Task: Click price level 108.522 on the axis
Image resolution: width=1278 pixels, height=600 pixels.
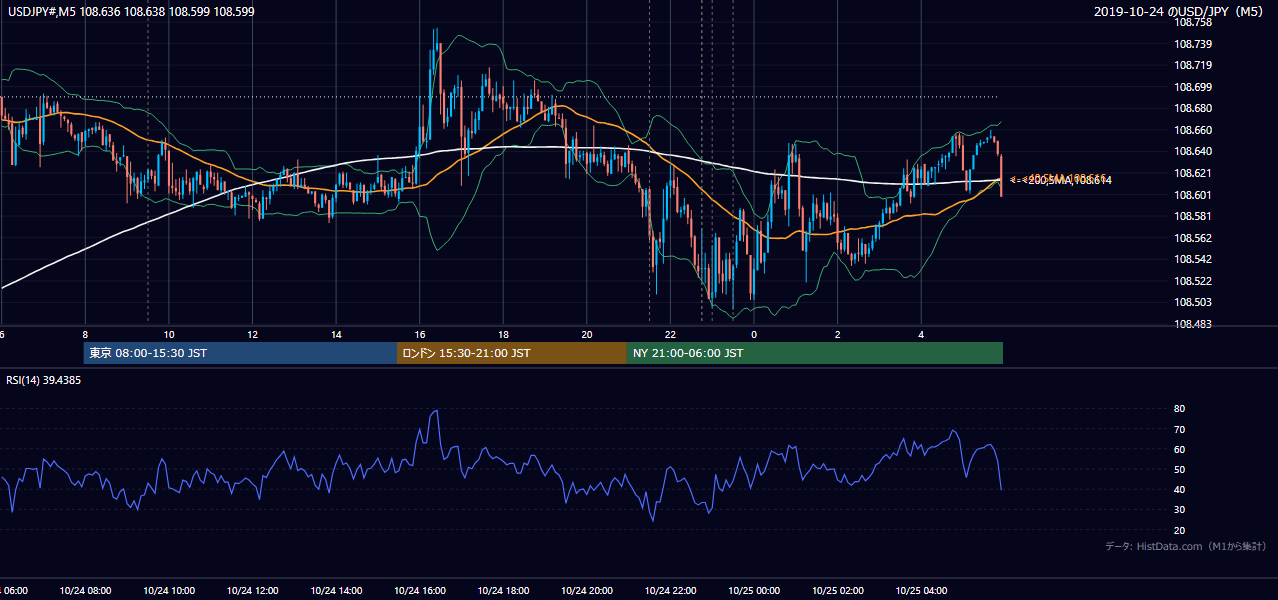Action: click(x=1192, y=281)
